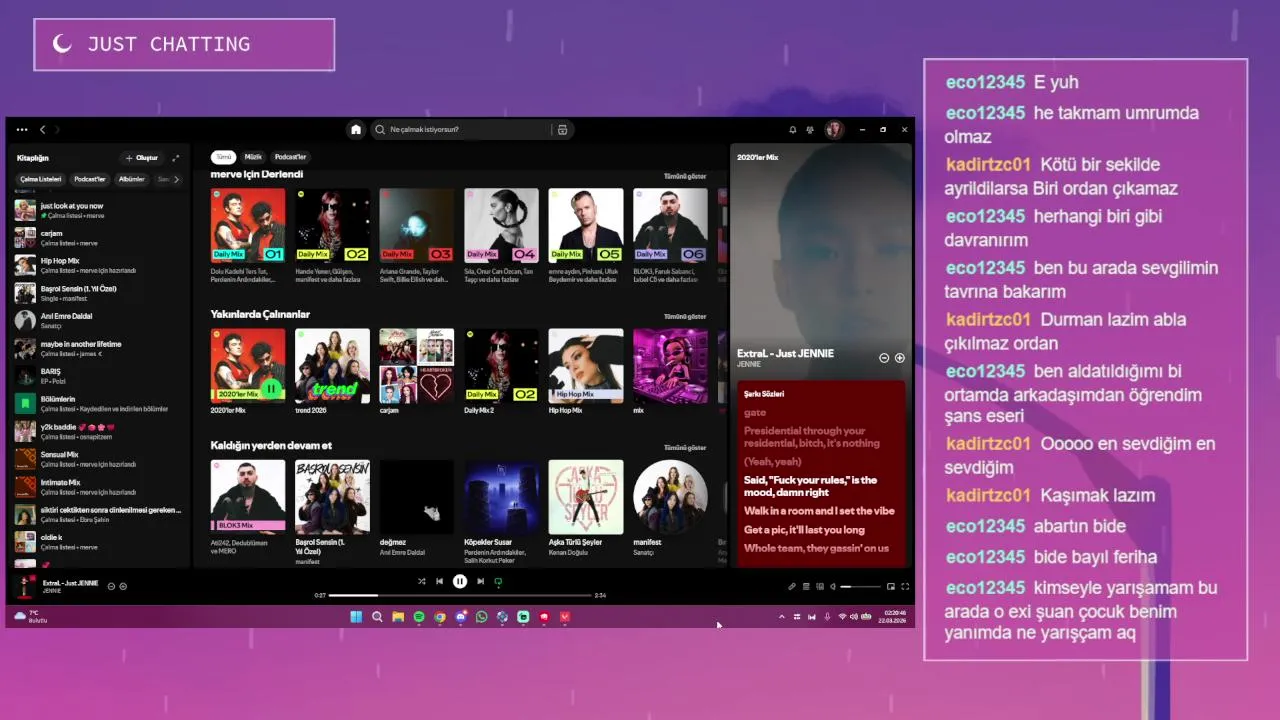This screenshot has height=720, width=1280.
Task: Hide track via minus icon in bottom bar
Action: (x=111, y=586)
